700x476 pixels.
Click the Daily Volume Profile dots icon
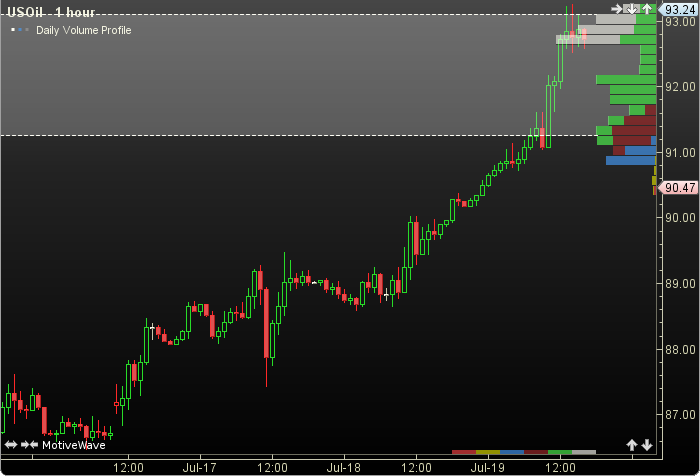[20, 30]
